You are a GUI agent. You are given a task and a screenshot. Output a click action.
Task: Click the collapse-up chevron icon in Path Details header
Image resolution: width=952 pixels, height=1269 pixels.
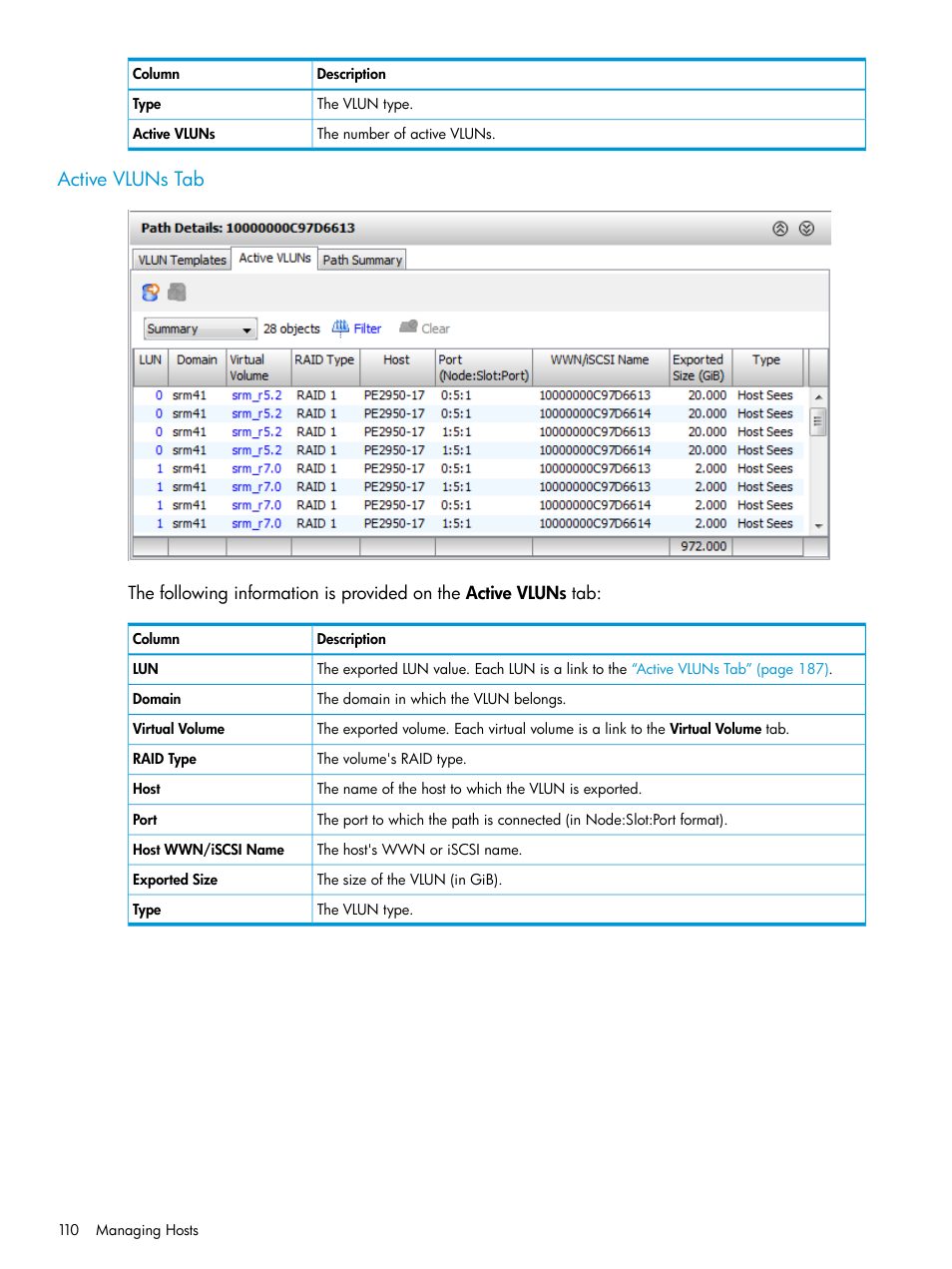(780, 229)
